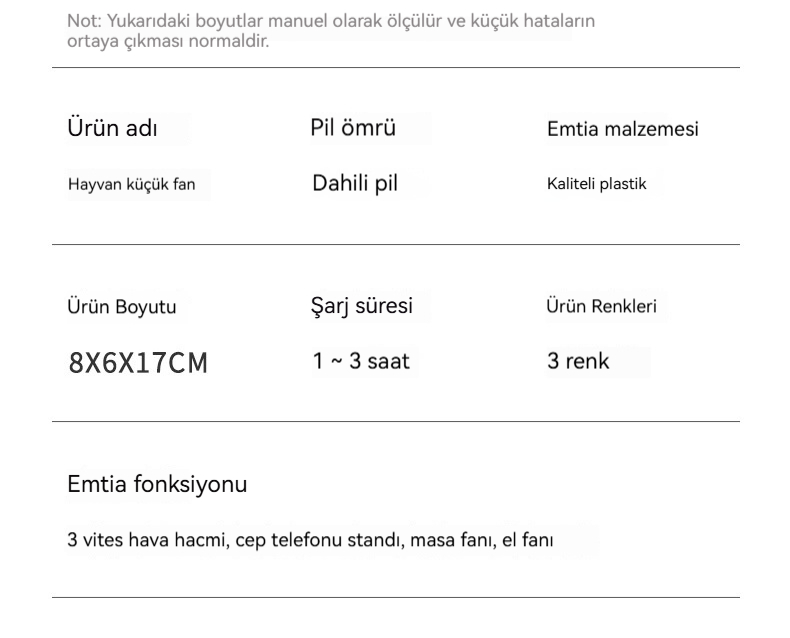Select the 'Kaliteli plastik' value

(596, 184)
